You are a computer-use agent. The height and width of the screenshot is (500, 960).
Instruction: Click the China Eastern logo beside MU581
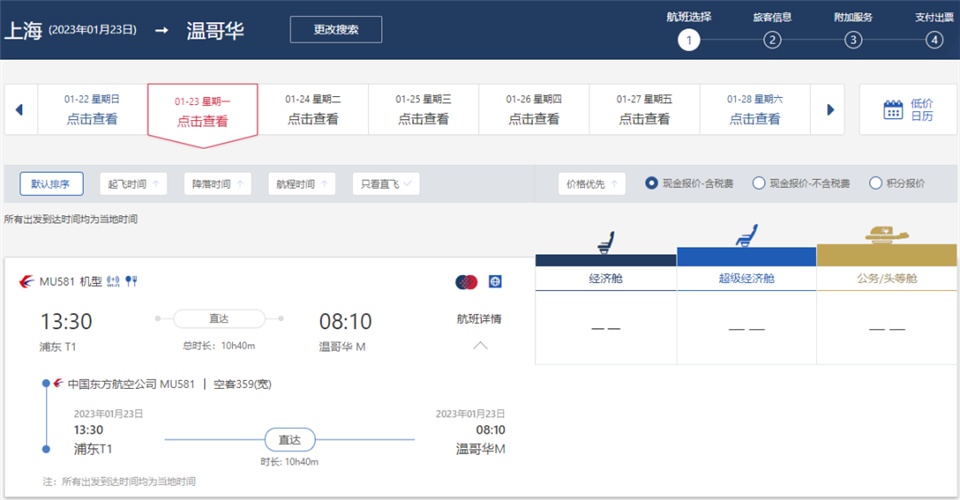tap(26, 282)
